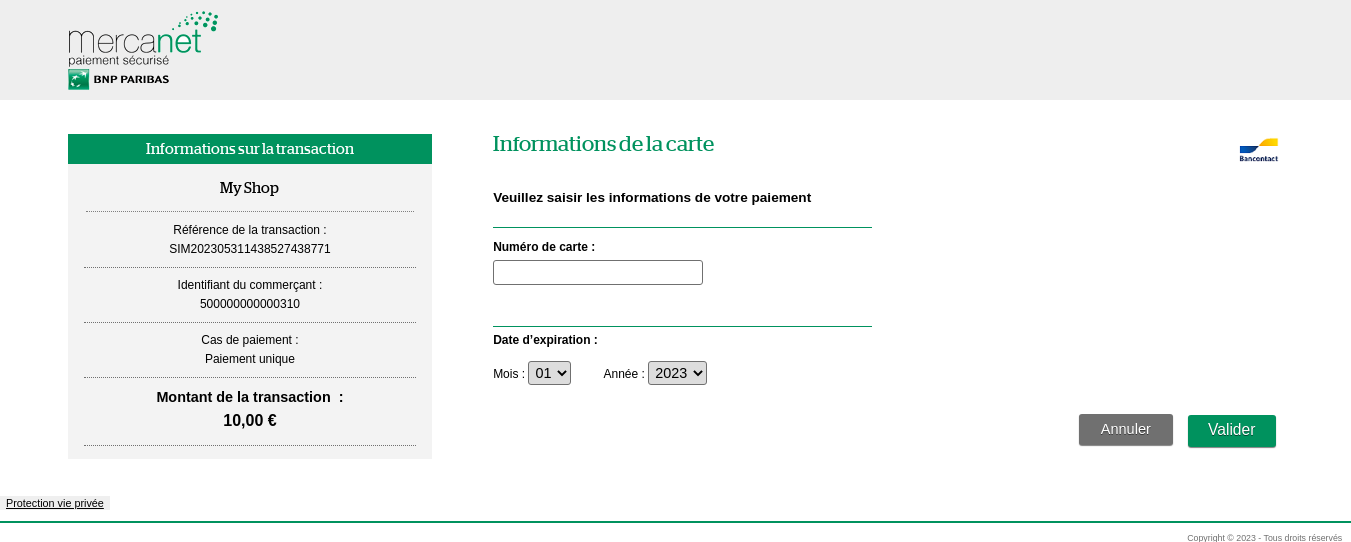The height and width of the screenshot is (542, 1351).
Task: Click the paiement sécurisé tagline
Action: pyautogui.click(x=118, y=60)
